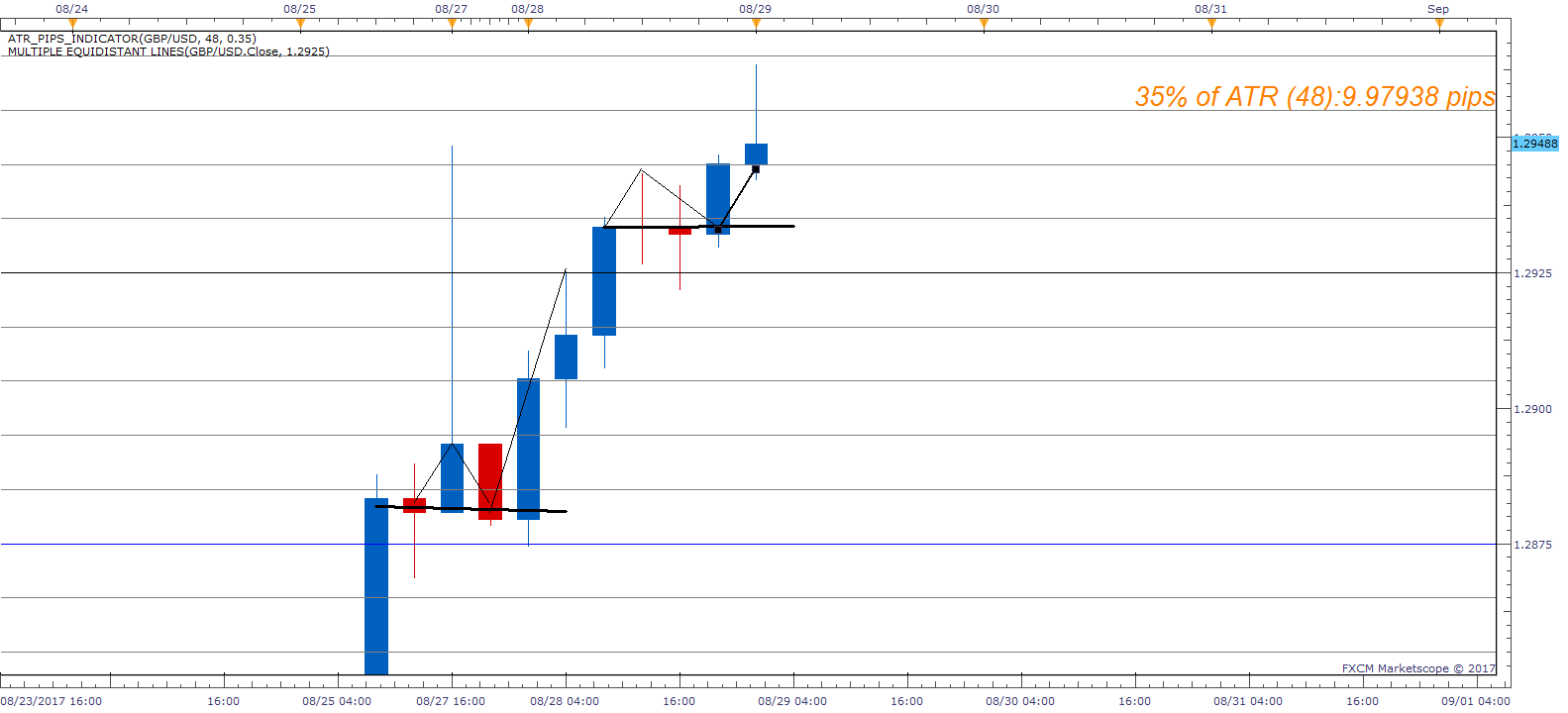The width and height of the screenshot is (1568, 713).
Task: Click the '08/28 04:00' time axis label
Action: (565, 701)
